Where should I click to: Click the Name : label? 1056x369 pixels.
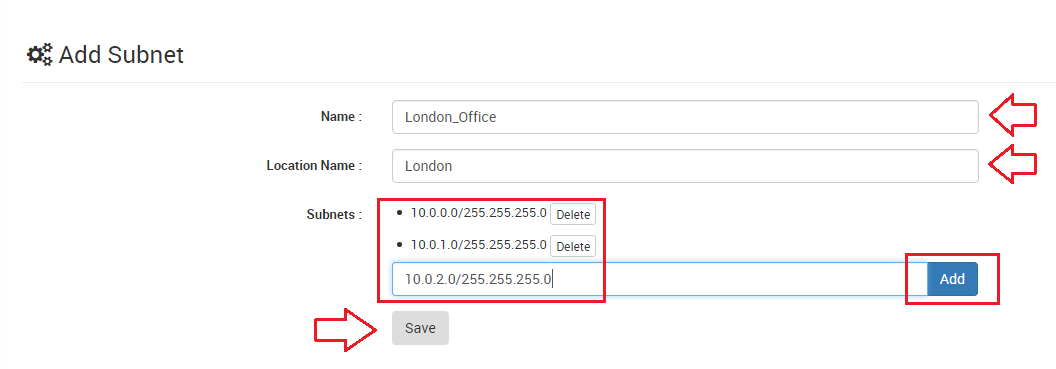click(x=341, y=116)
